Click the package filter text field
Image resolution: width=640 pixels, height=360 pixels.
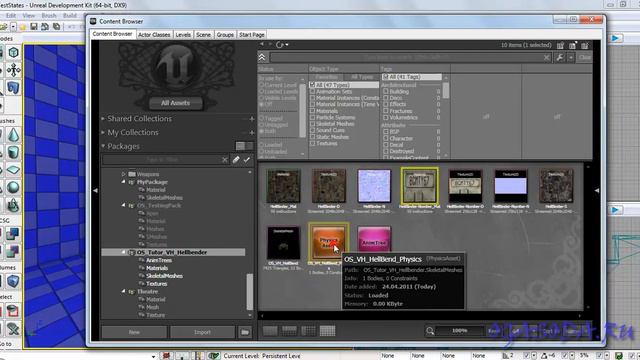pyautogui.click(x=161, y=160)
